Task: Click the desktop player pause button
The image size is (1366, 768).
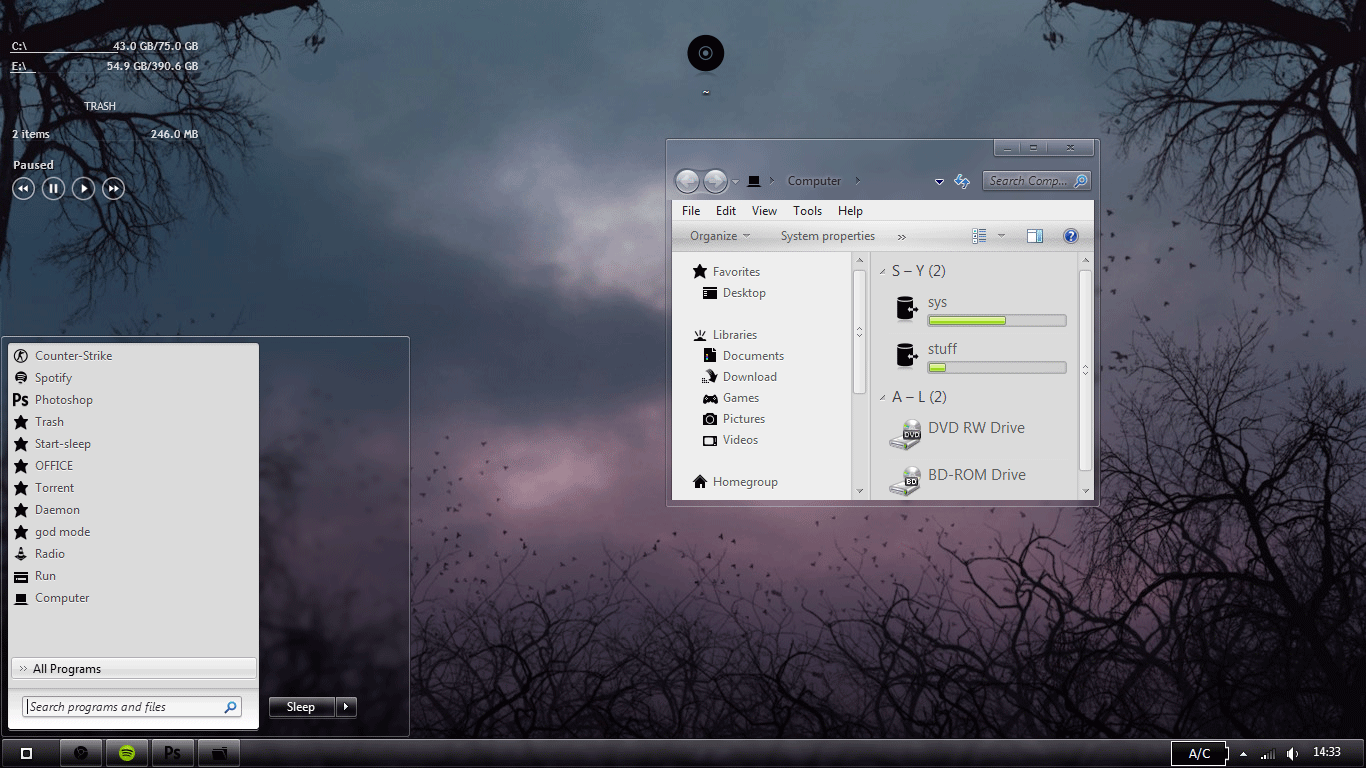Action: coord(54,188)
